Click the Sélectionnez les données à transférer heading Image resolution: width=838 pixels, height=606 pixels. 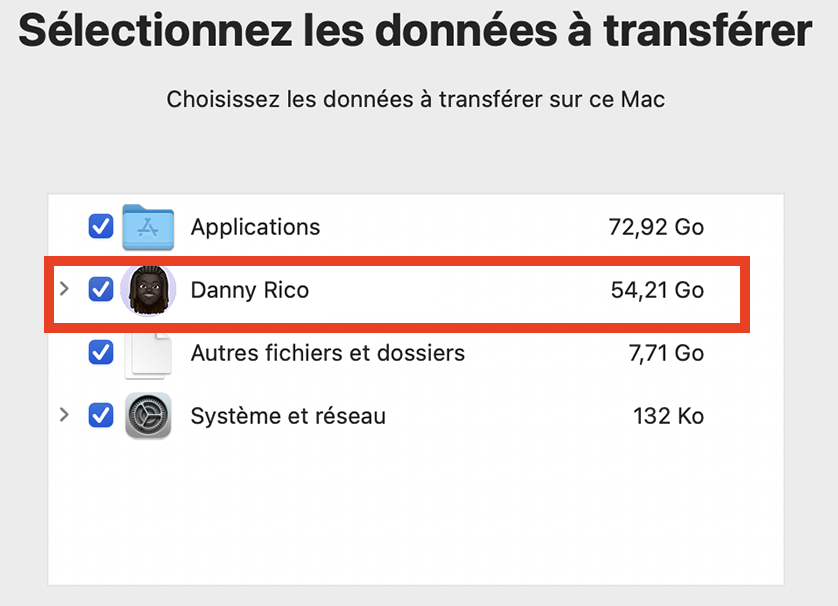pos(415,30)
